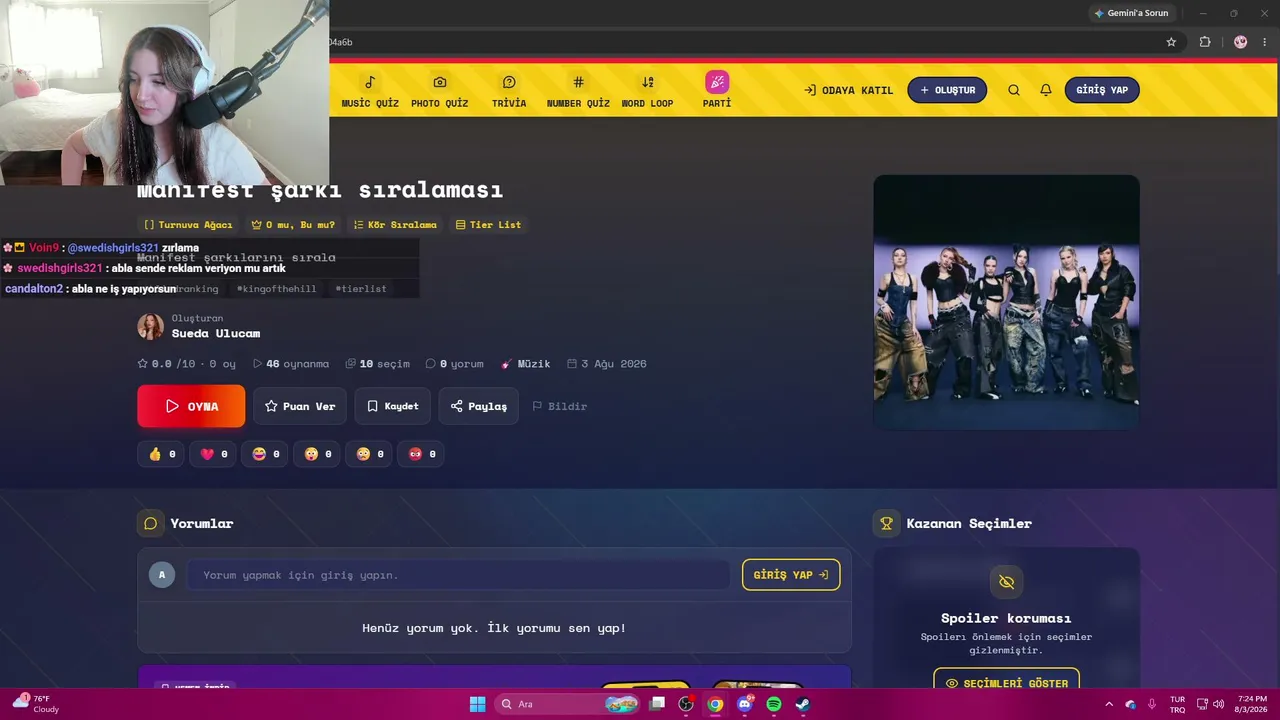This screenshot has height=720, width=1280.
Task: Click the Kazanan Seçimler trophy icon
Action: point(886,524)
